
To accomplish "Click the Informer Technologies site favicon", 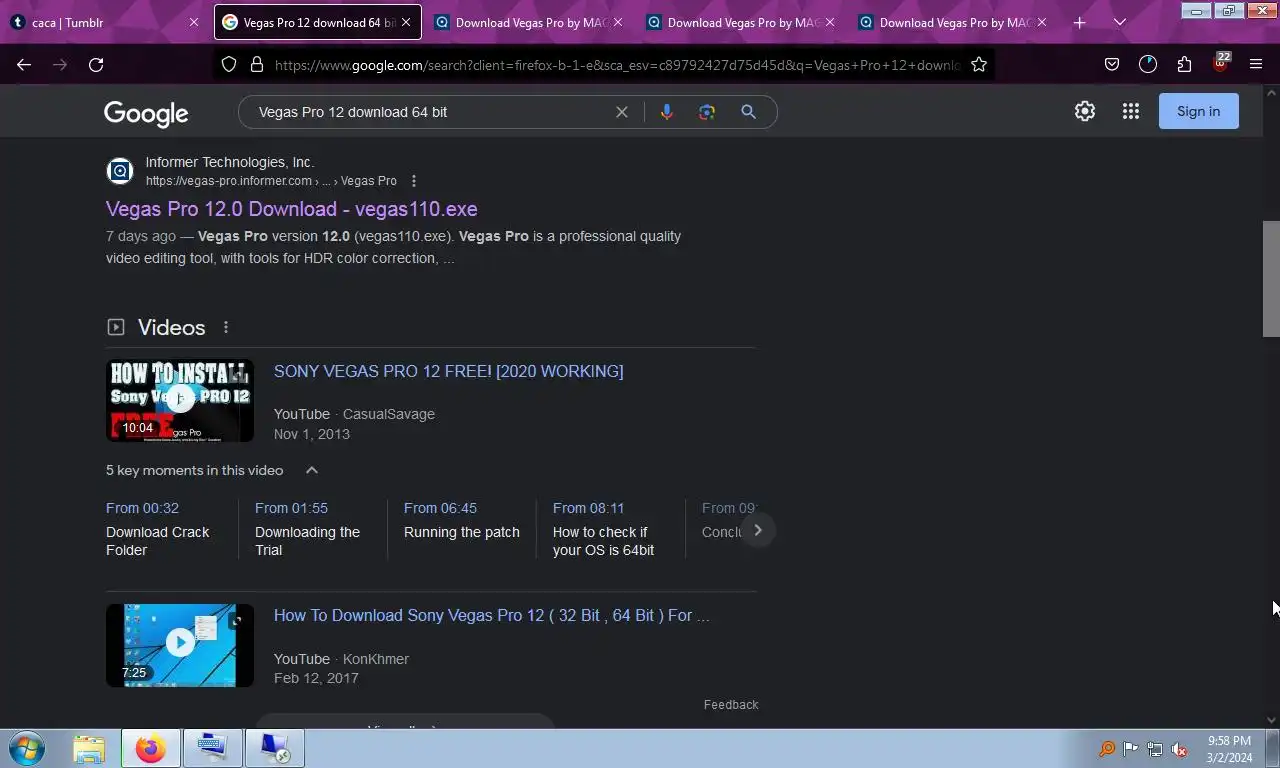I will 120,171.
